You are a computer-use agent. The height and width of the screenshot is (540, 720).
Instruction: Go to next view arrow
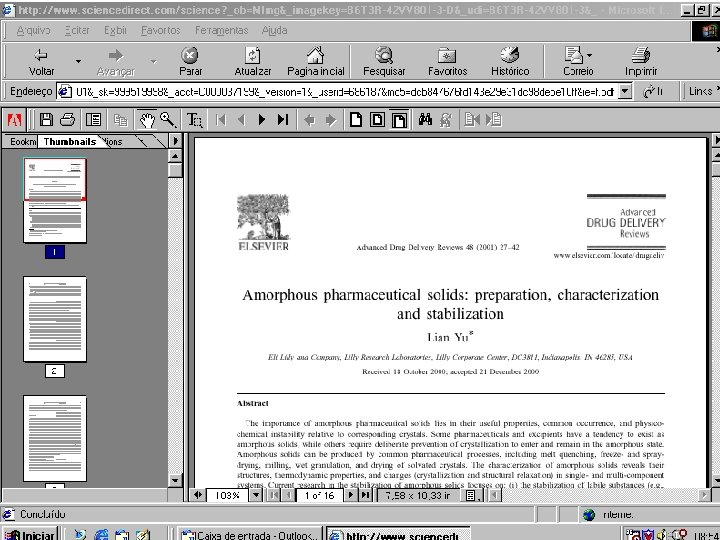331,120
